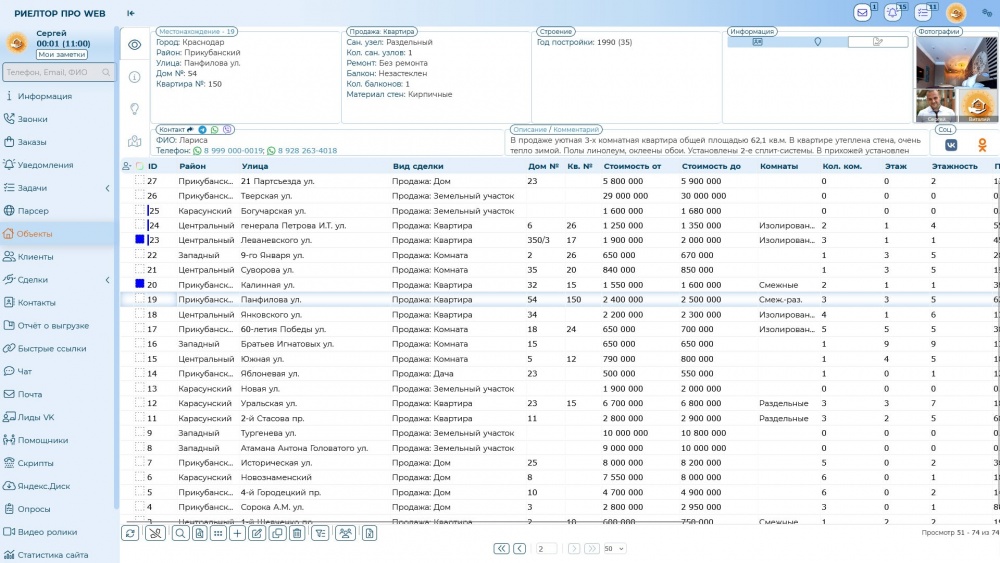Expand the Задачи sidebar submenu

point(107,188)
